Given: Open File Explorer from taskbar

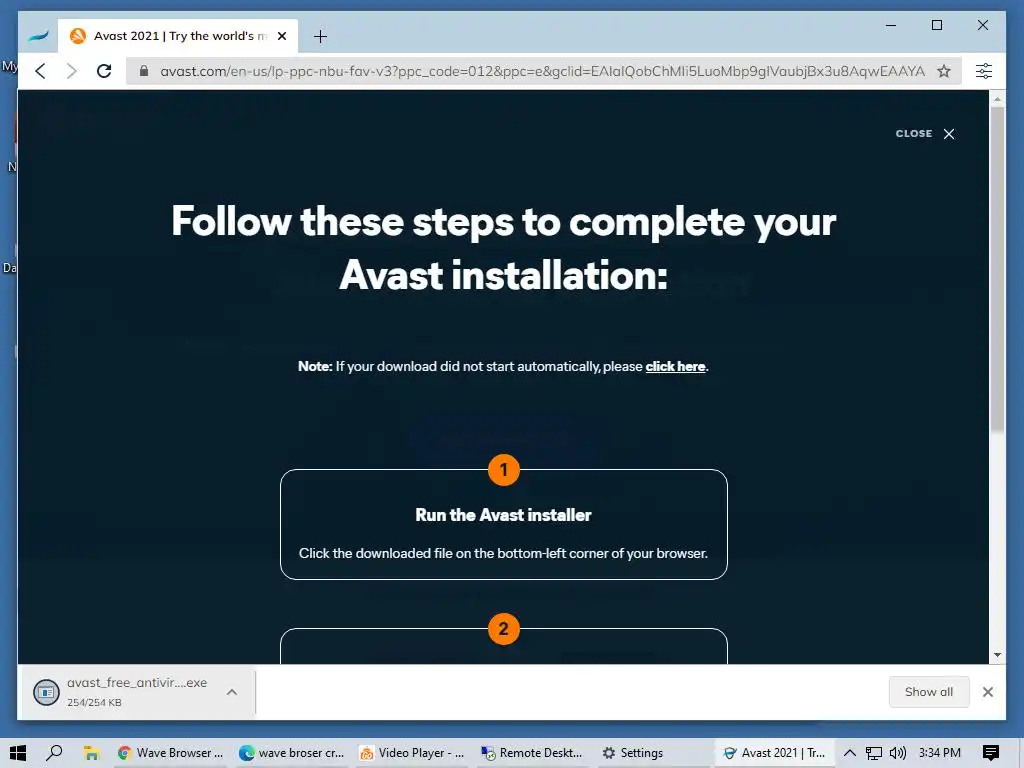Looking at the screenshot, I should coord(91,753).
